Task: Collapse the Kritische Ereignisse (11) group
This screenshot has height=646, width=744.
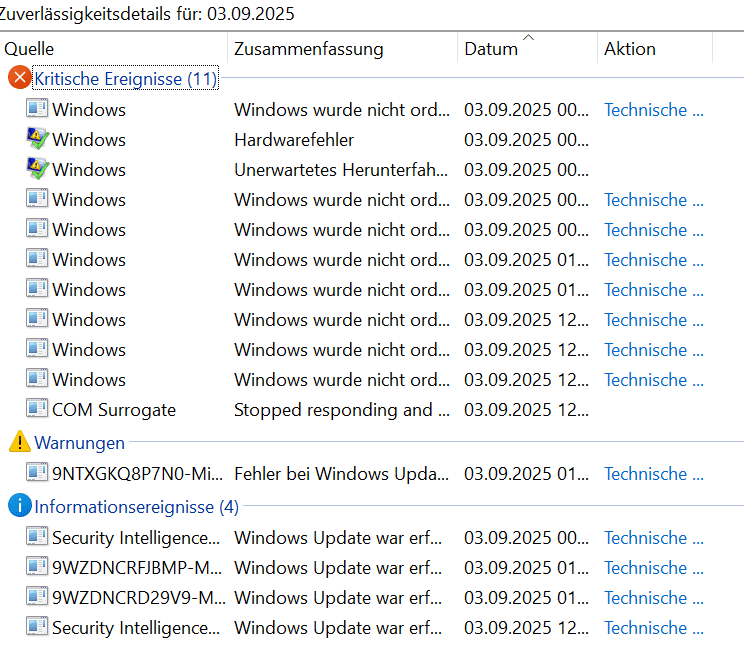Action: (125, 79)
